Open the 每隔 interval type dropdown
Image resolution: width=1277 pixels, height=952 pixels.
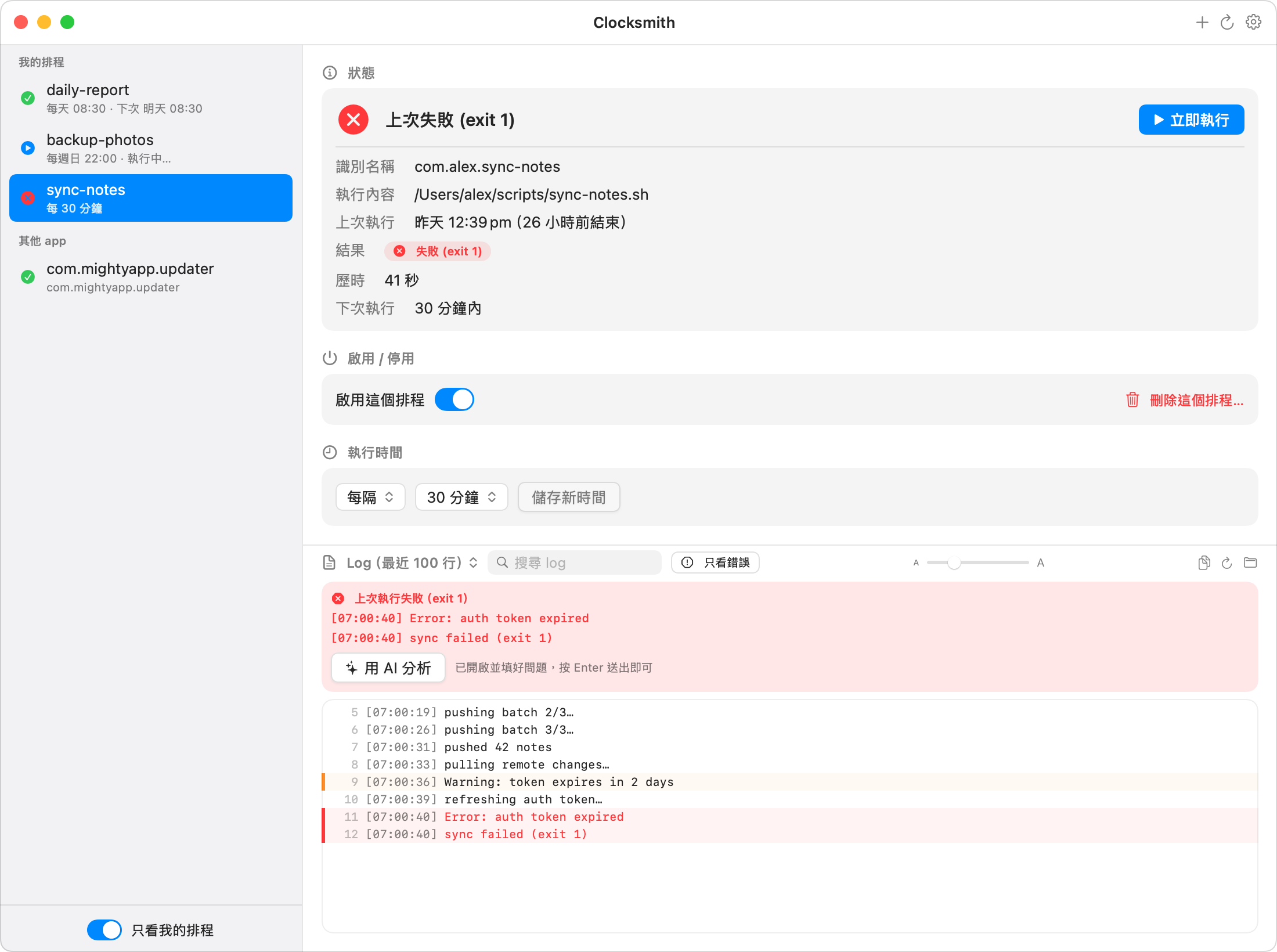click(370, 497)
